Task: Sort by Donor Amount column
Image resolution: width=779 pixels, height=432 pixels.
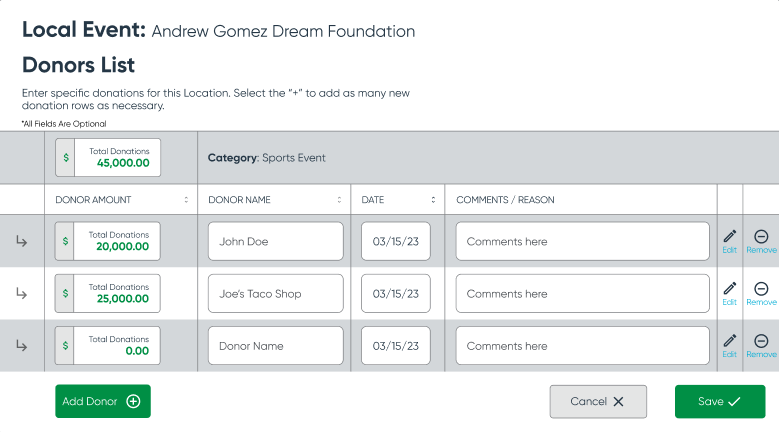Action: [x=186, y=200]
